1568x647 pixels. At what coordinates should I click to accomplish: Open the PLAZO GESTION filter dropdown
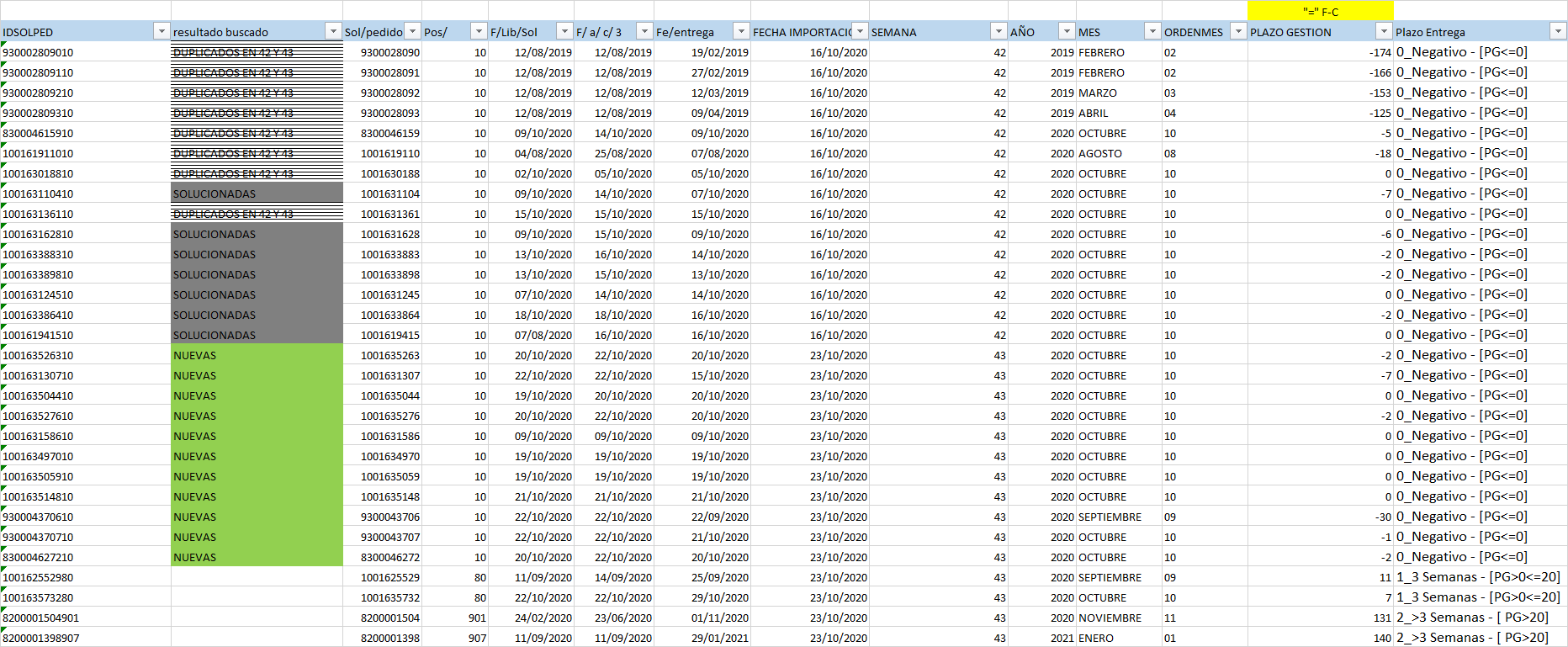(1384, 31)
